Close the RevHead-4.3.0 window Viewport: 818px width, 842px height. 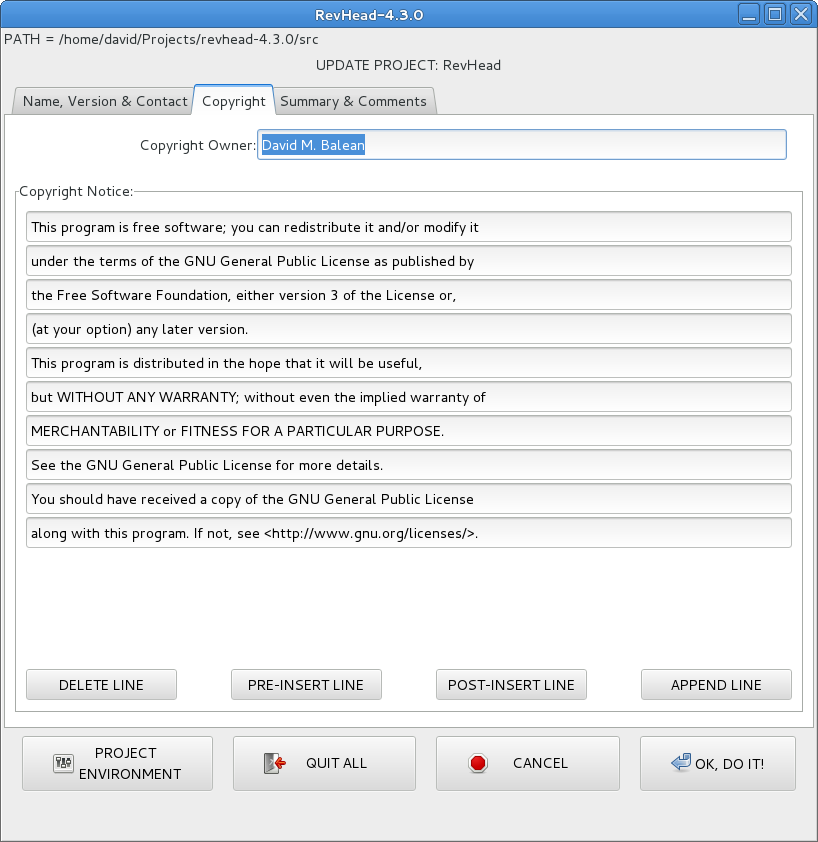(801, 14)
